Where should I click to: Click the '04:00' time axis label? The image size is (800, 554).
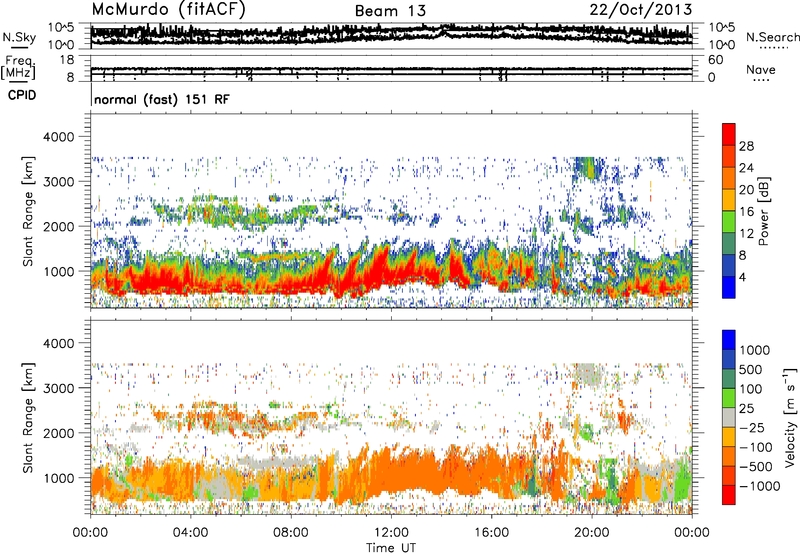[190, 533]
